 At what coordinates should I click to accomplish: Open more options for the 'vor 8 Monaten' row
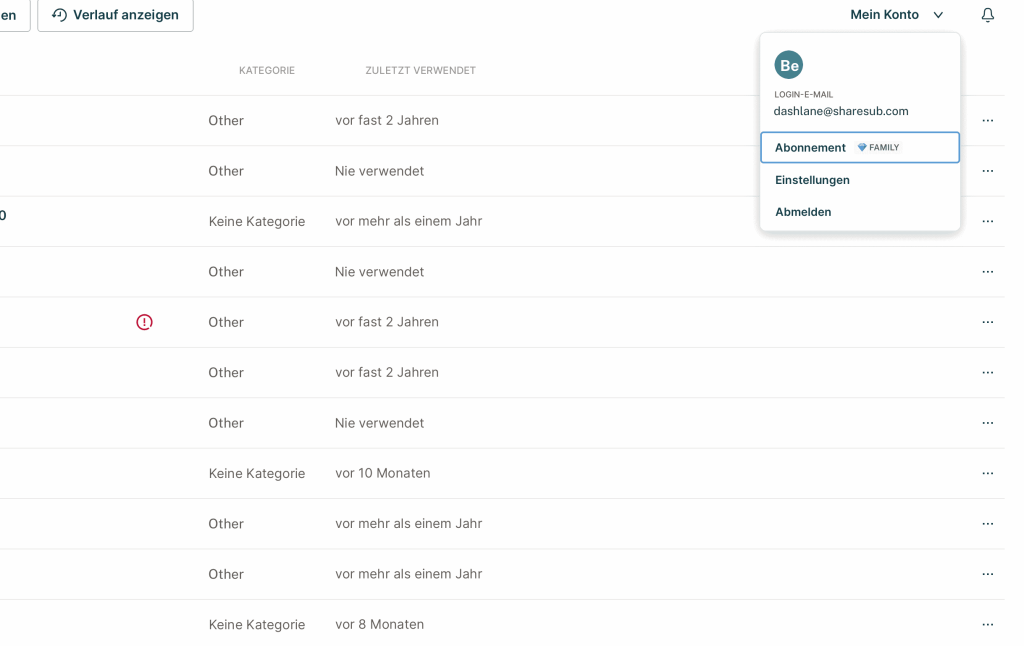click(x=987, y=624)
